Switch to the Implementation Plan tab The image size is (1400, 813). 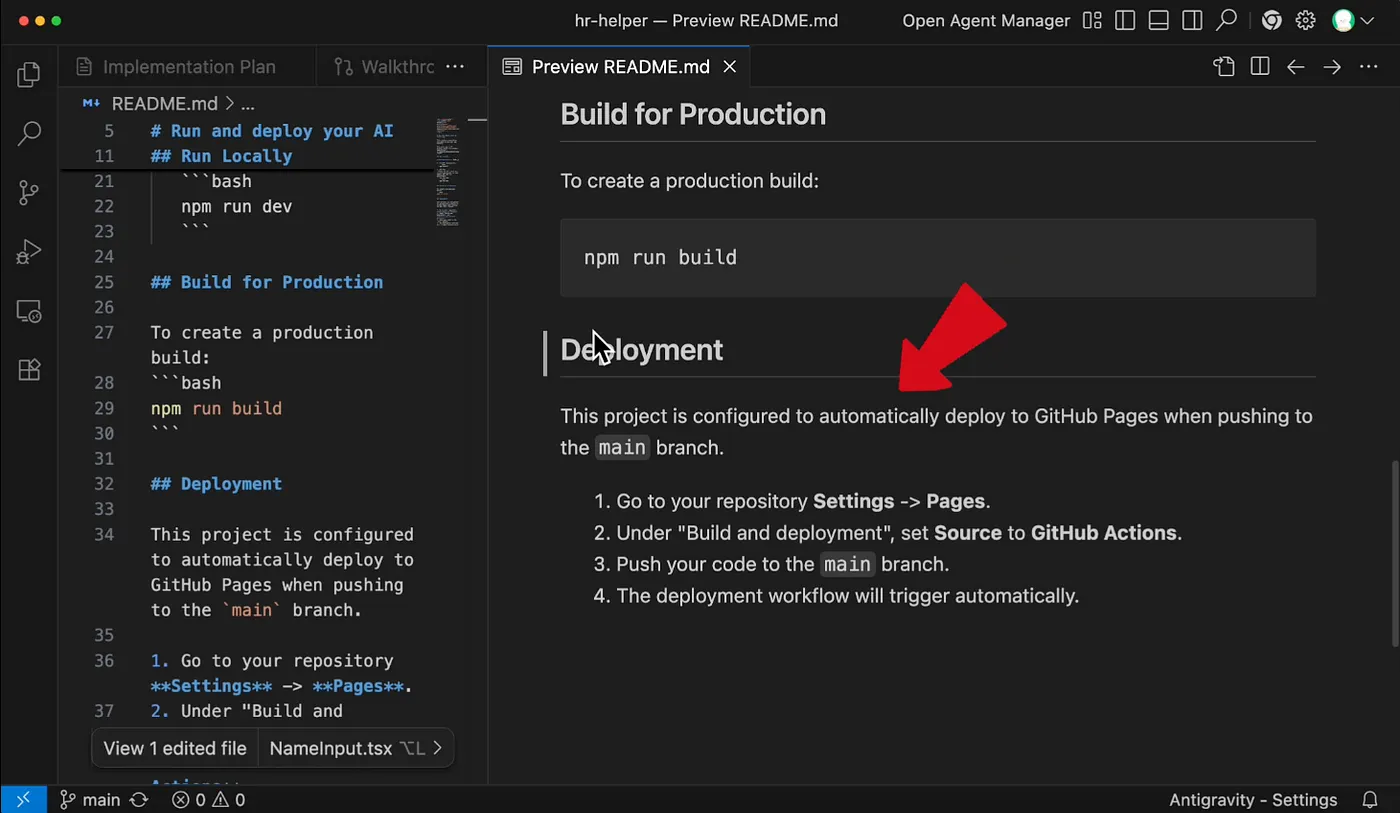click(188, 67)
